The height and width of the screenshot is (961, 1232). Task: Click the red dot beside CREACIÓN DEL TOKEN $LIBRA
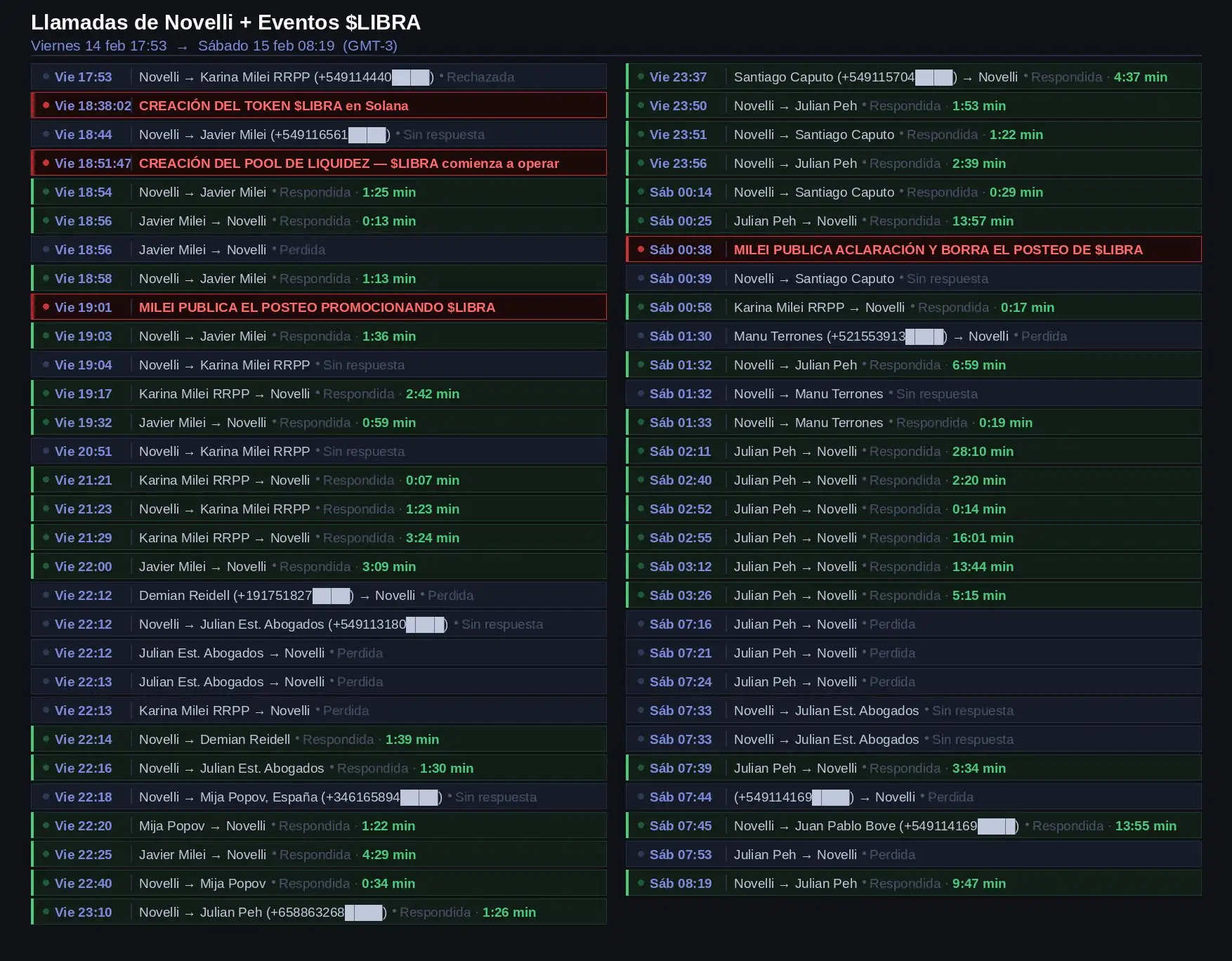[x=46, y=105]
